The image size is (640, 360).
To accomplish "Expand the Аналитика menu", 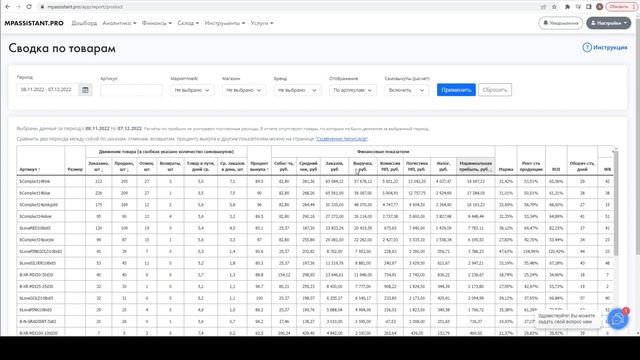I will [x=119, y=23].
